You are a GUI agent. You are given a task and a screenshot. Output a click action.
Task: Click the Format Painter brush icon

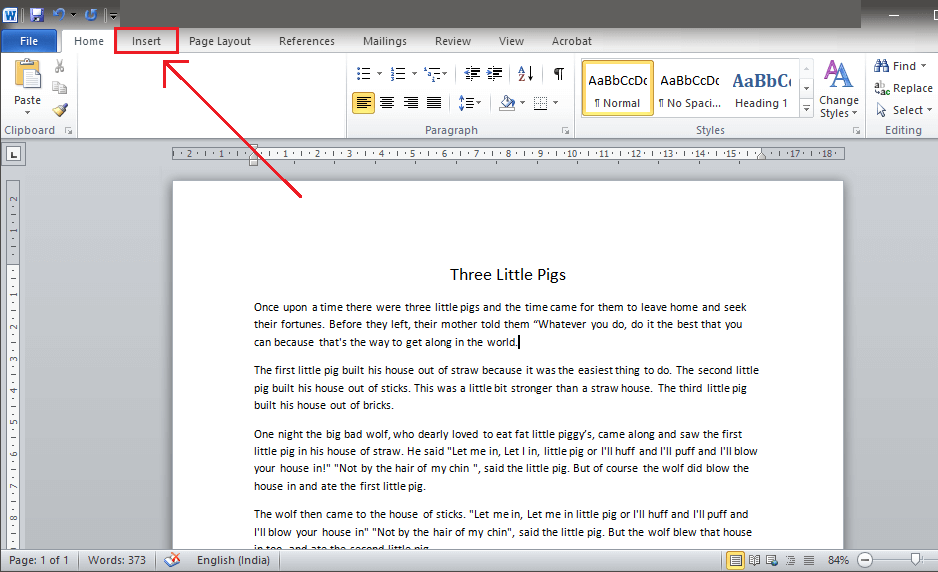point(60,110)
